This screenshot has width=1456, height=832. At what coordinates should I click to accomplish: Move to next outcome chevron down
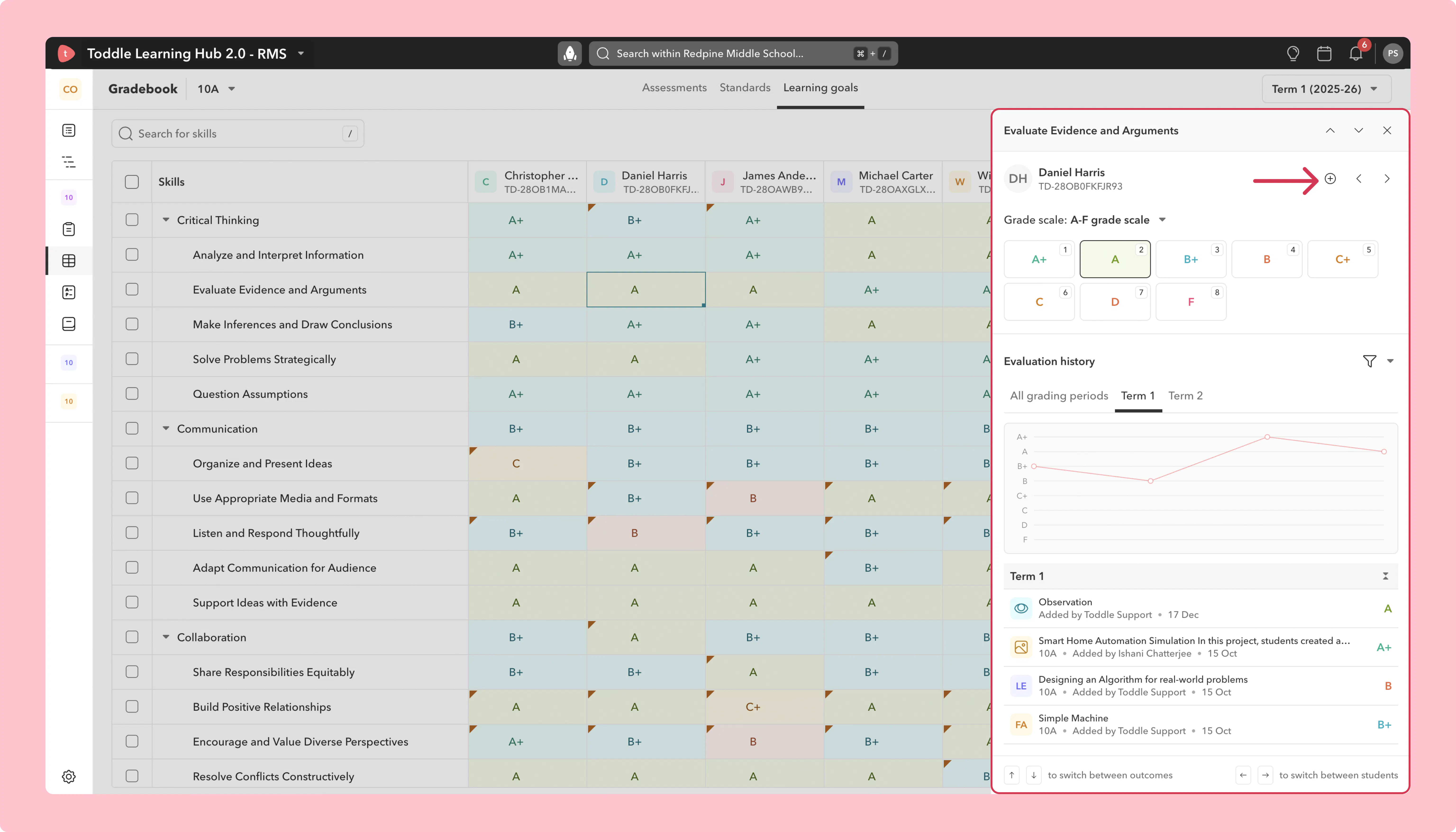click(x=1359, y=130)
